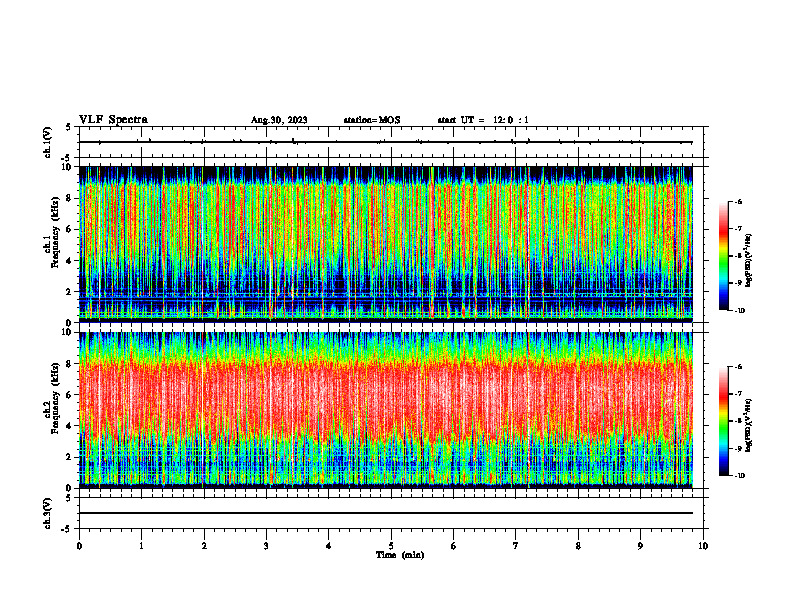Viewport: 792px width, 612px height.
Task: Click the "-7" label on ch.1 color scale
Action: pyautogui.click(x=738, y=229)
